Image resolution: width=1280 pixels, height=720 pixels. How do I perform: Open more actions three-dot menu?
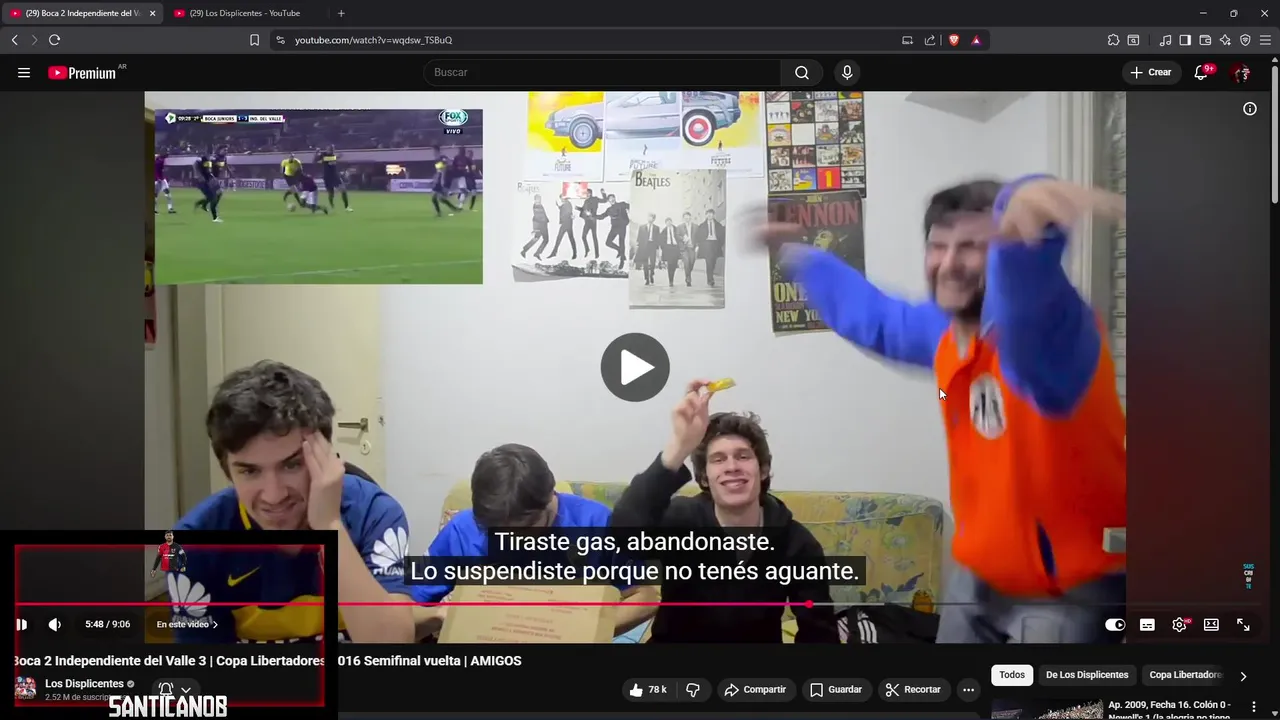[968, 690]
